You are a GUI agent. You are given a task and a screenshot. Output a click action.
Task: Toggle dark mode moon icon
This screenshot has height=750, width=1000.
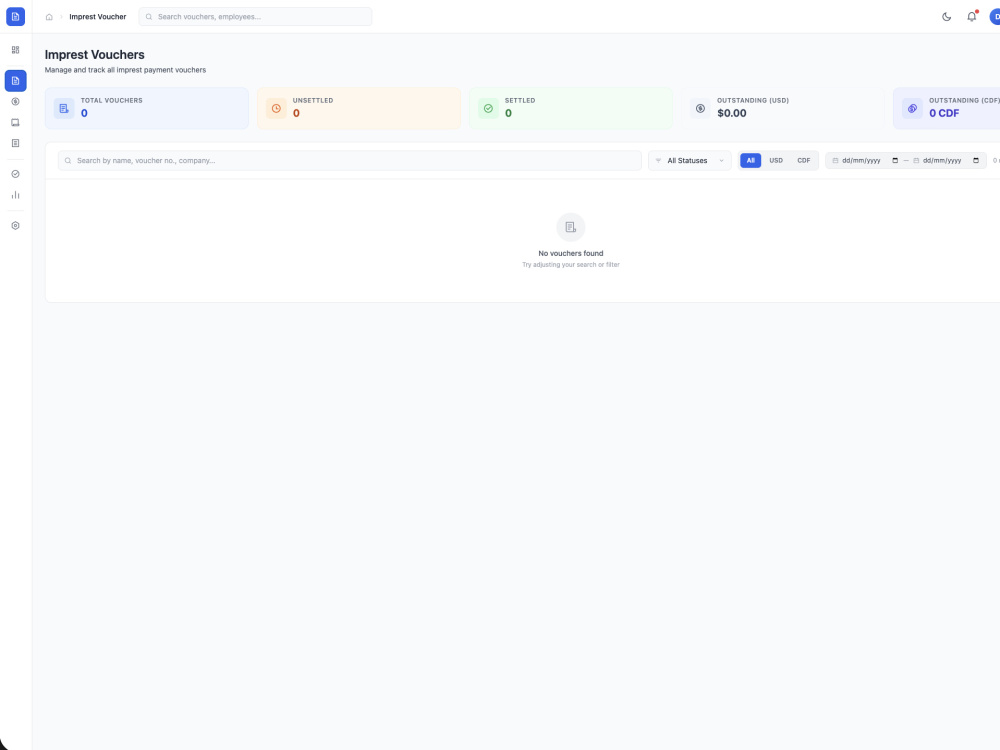coord(946,17)
